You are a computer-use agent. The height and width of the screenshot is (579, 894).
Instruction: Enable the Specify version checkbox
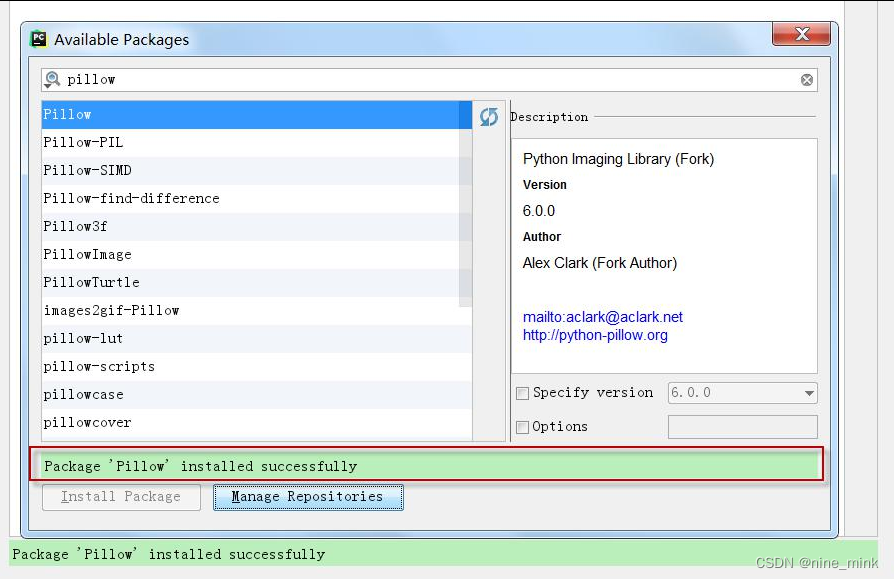522,393
